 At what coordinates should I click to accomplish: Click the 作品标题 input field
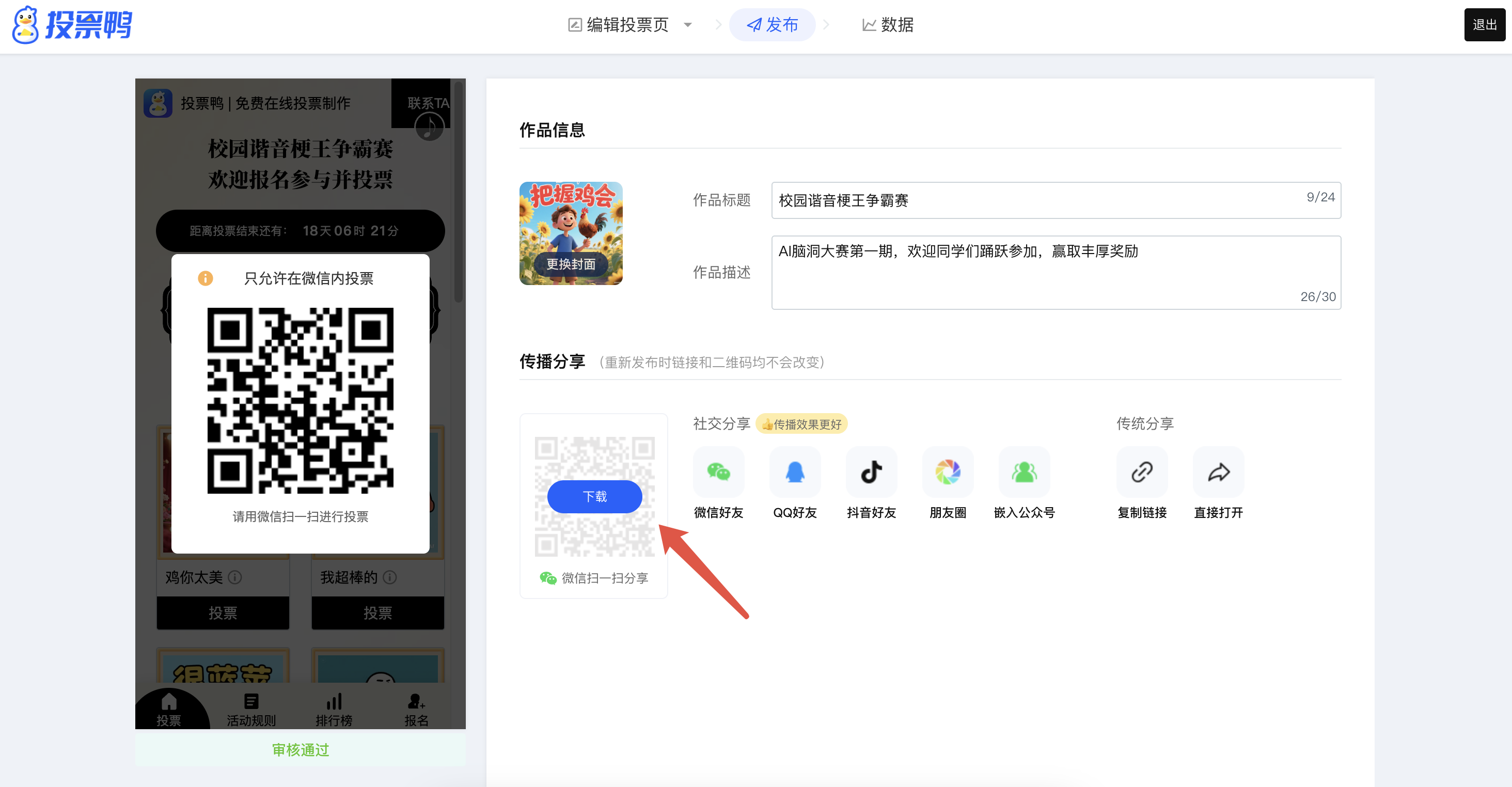tap(1056, 200)
